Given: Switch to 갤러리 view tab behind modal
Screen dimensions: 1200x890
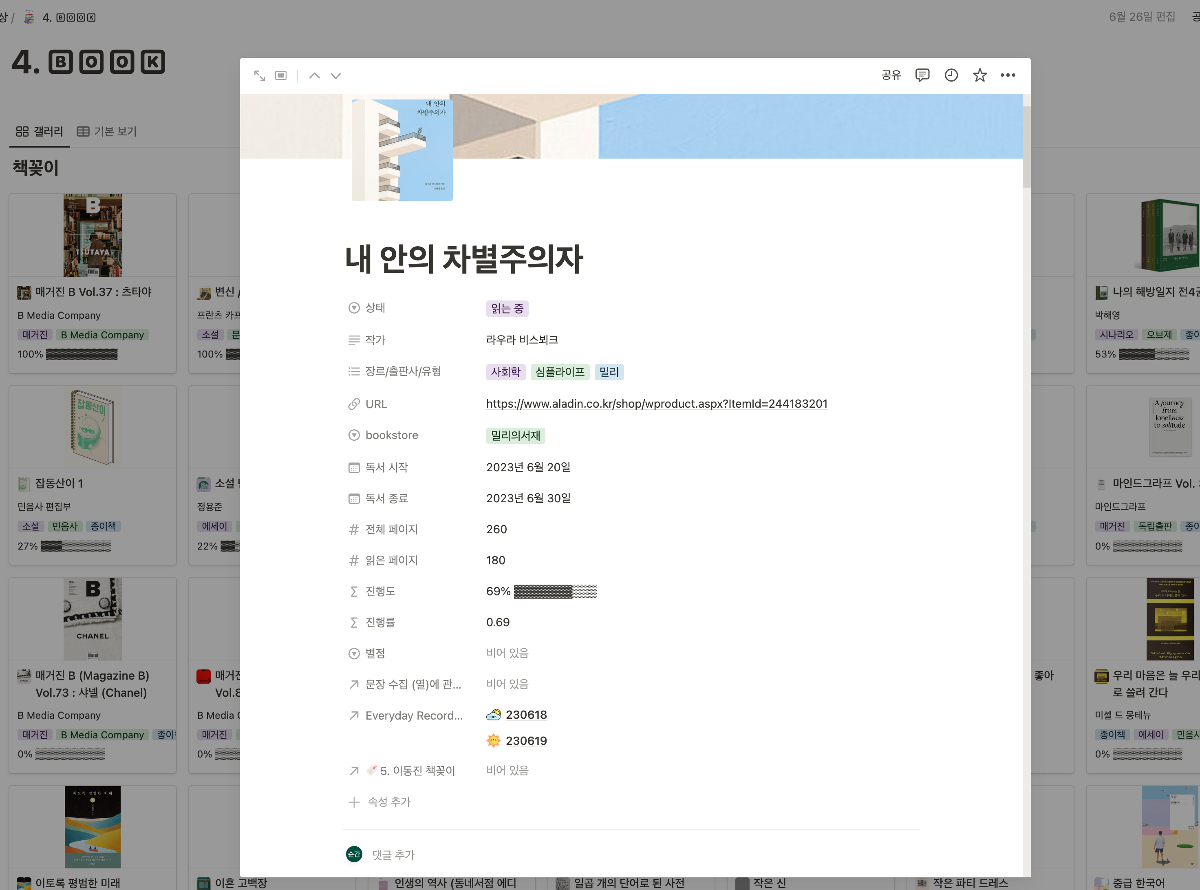Looking at the screenshot, I should pyautogui.click(x=39, y=131).
